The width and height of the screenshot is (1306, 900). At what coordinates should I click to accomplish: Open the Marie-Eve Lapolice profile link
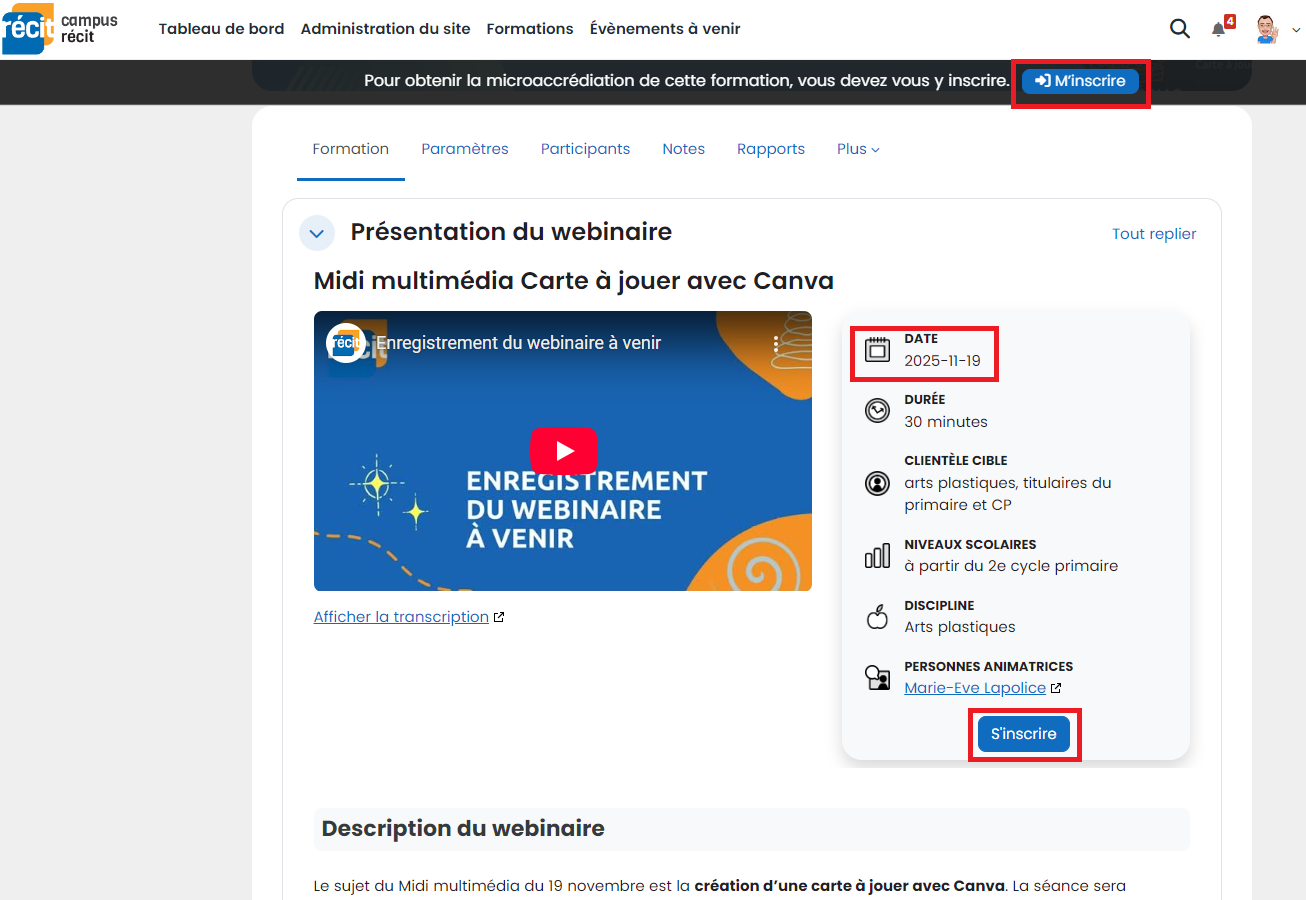click(975, 687)
